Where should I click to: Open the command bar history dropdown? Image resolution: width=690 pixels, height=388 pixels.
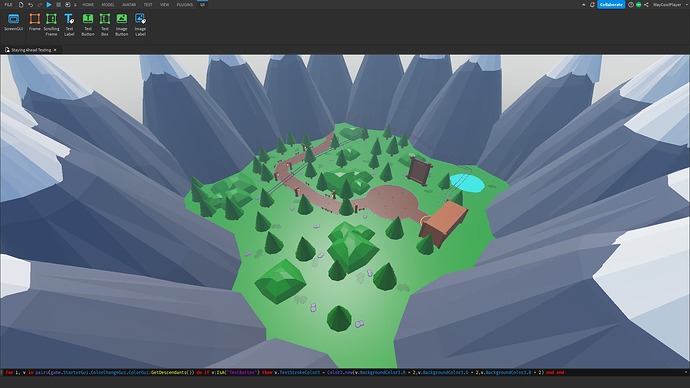coord(686,372)
